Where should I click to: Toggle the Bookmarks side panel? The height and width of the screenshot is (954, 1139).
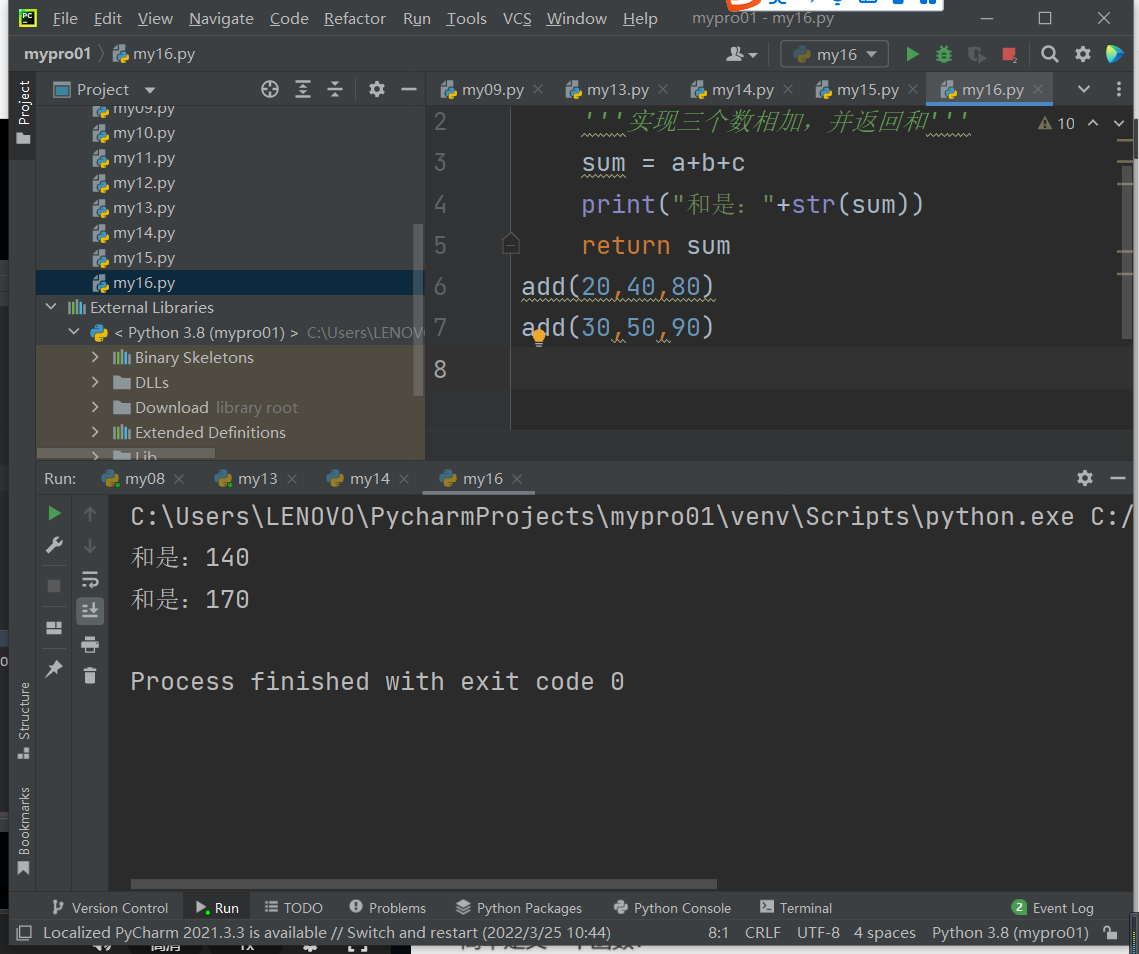point(24,830)
